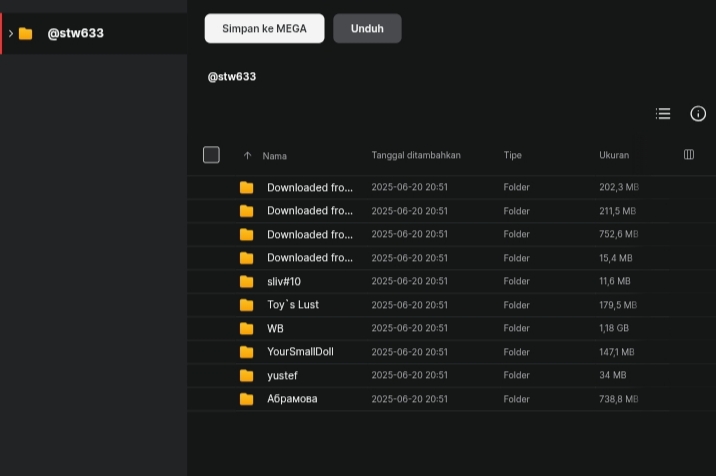Click the folder icon of the 211,5 MB row
The image size is (716, 476).
247,211
